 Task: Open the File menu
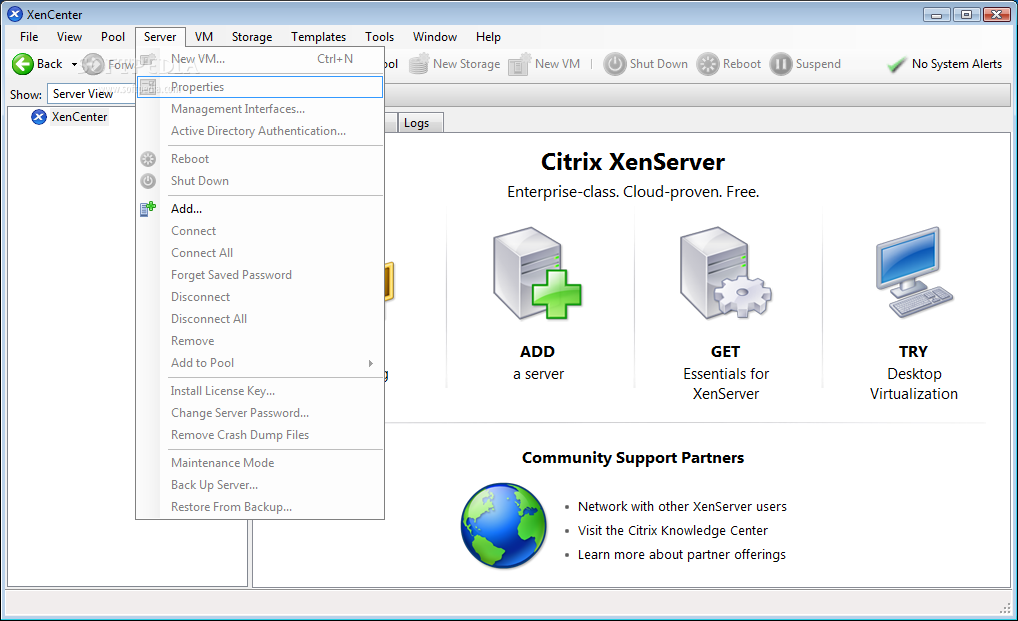pyautogui.click(x=29, y=37)
